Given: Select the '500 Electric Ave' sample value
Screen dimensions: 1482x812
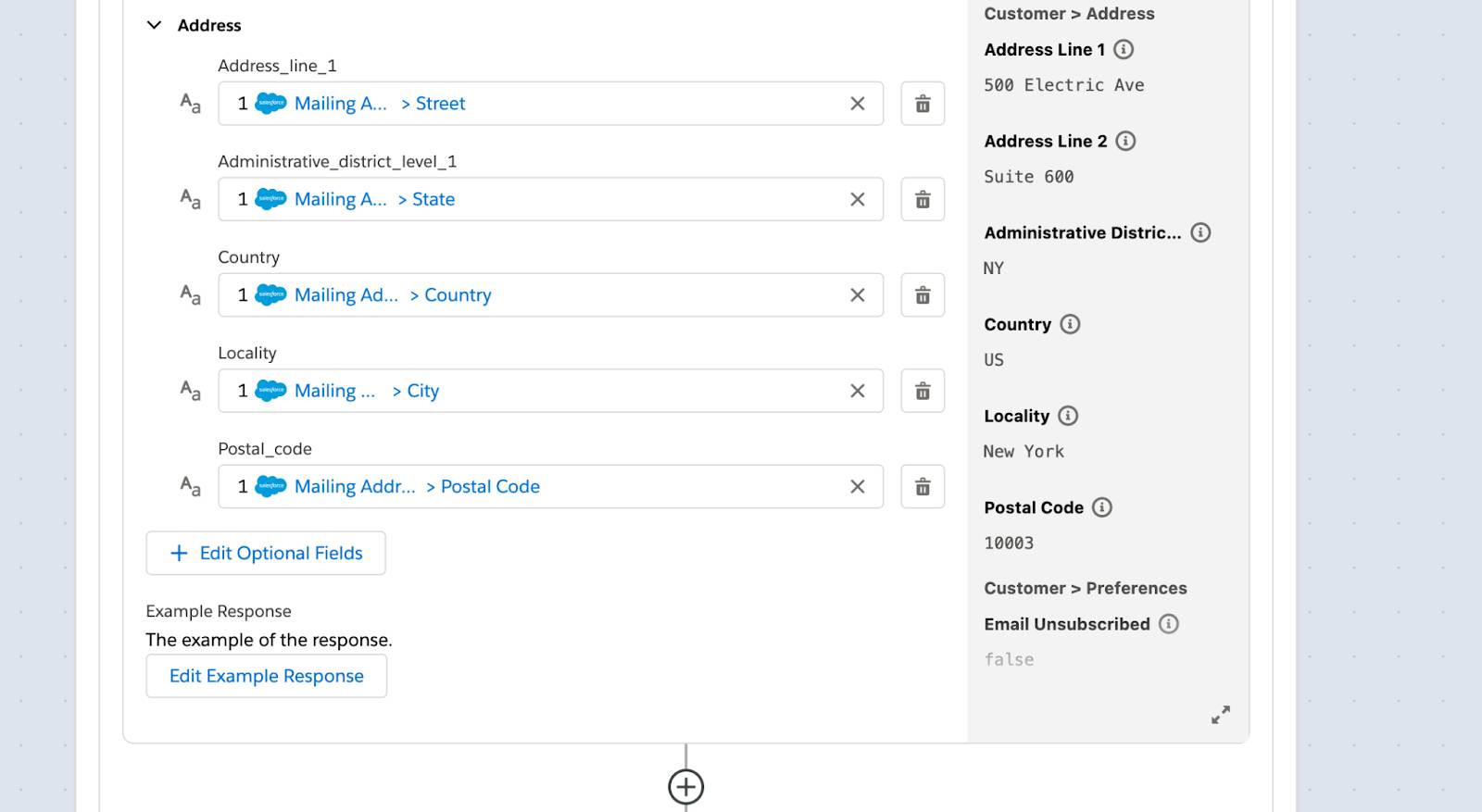Looking at the screenshot, I should click(x=1064, y=85).
